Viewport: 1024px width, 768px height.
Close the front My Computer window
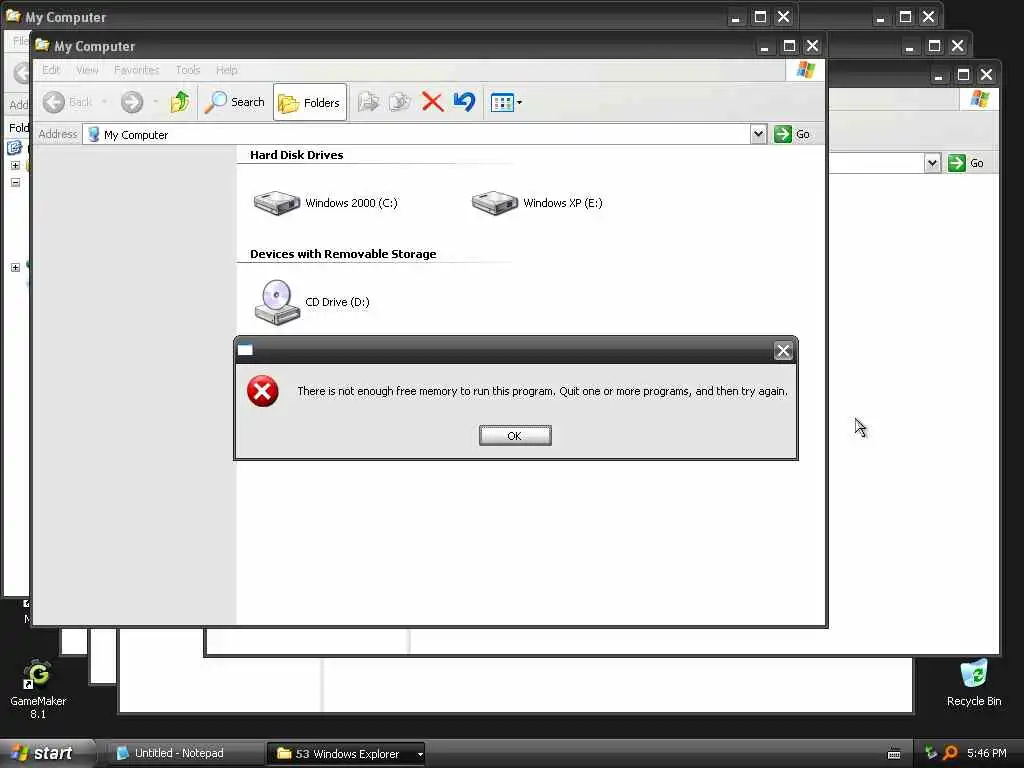pyautogui.click(x=812, y=46)
